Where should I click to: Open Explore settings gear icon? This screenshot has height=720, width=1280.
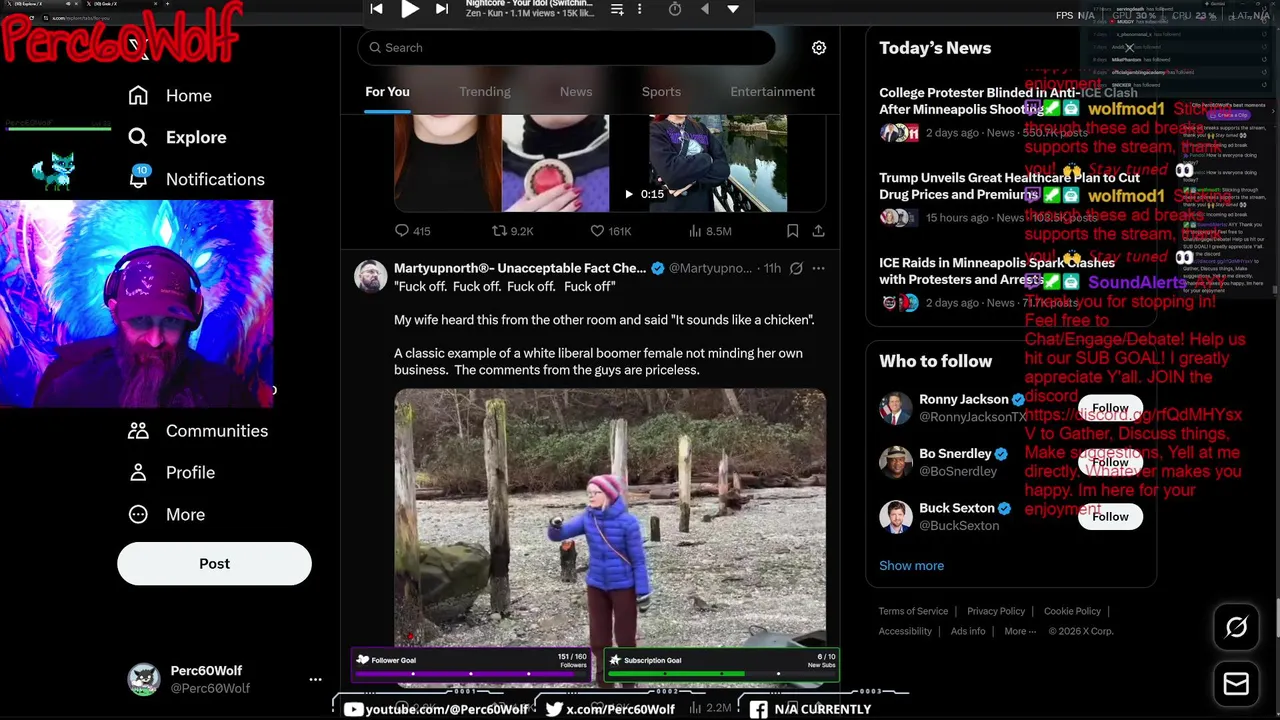(819, 48)
